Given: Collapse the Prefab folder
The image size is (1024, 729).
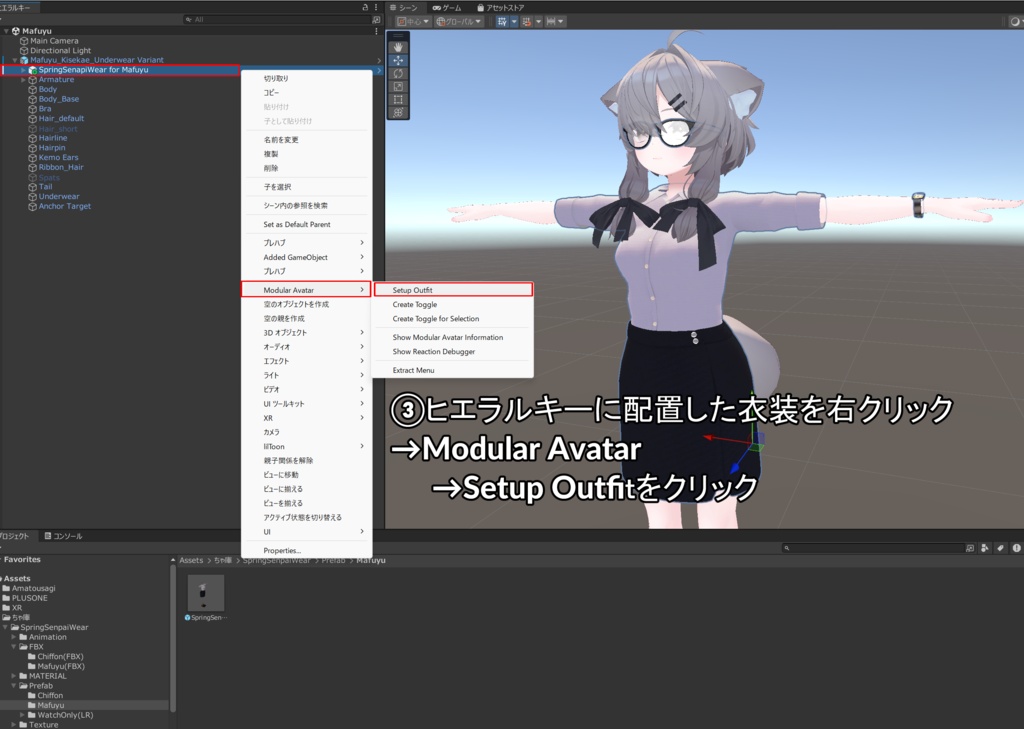Looking at the screenshot, I should point(14,686).
